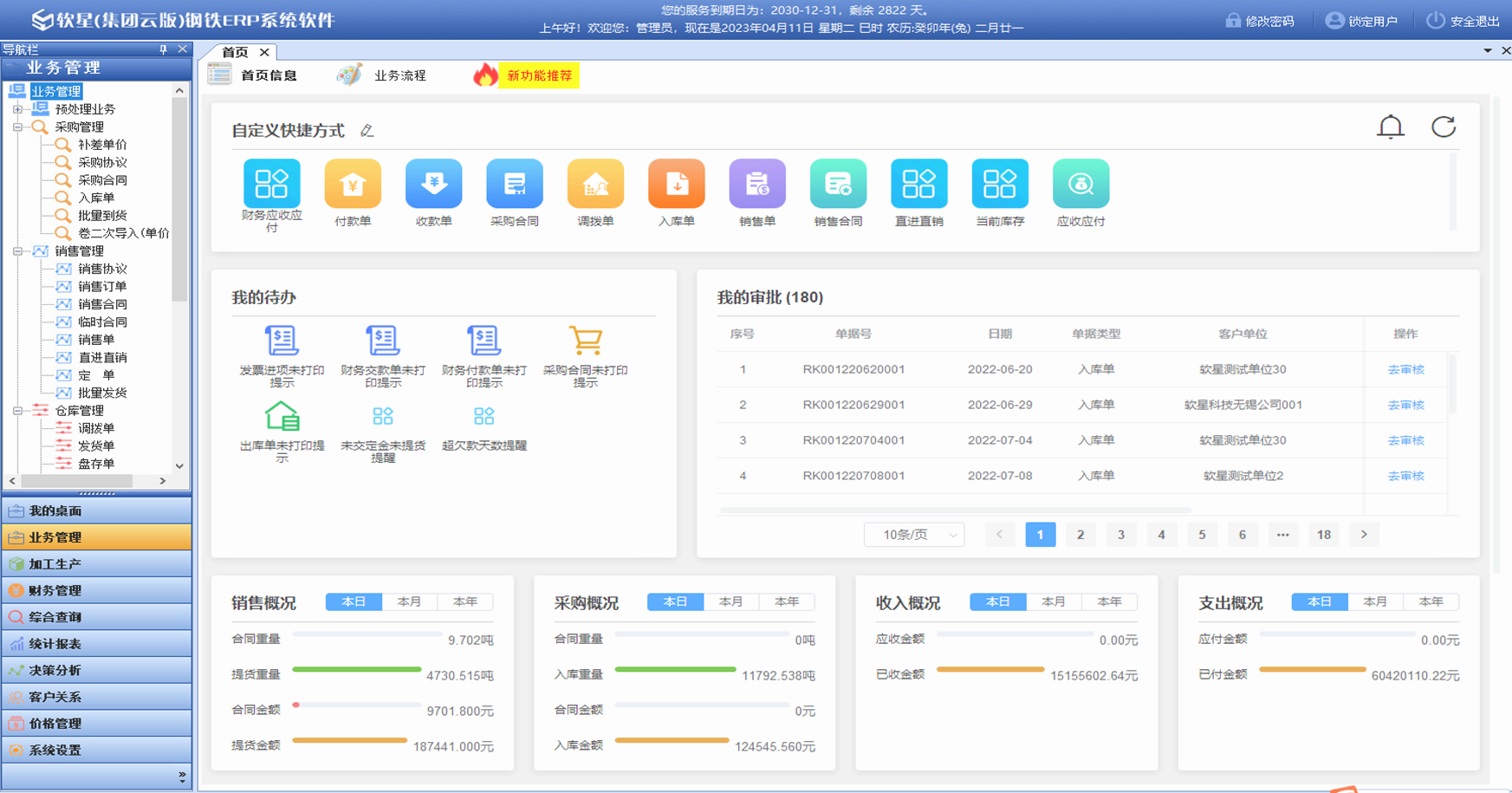Select 本月 in 支出概况

click(1375, 601)
